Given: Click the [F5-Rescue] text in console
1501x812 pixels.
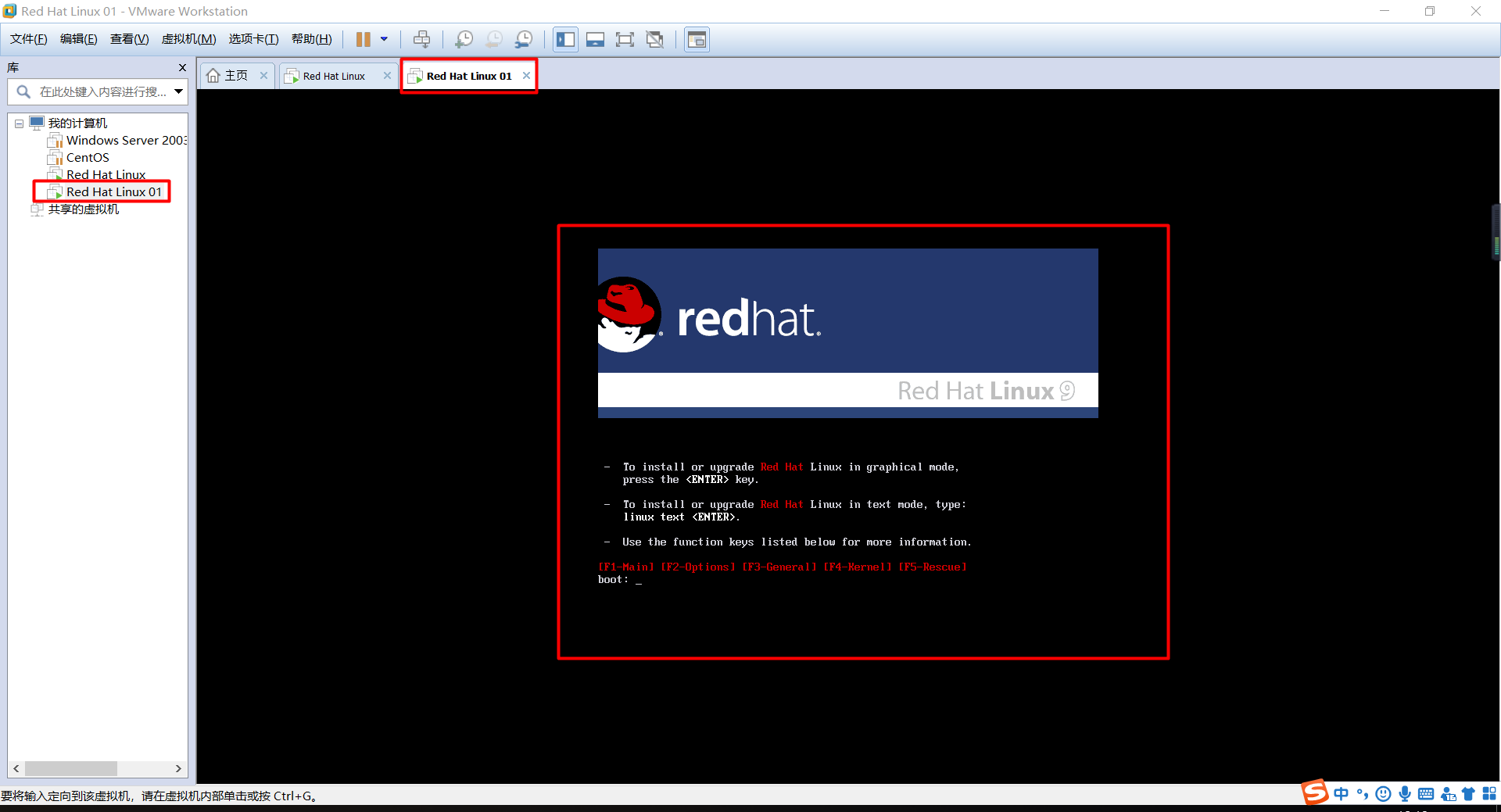Looking at the screenshot, I should (933, 567).
